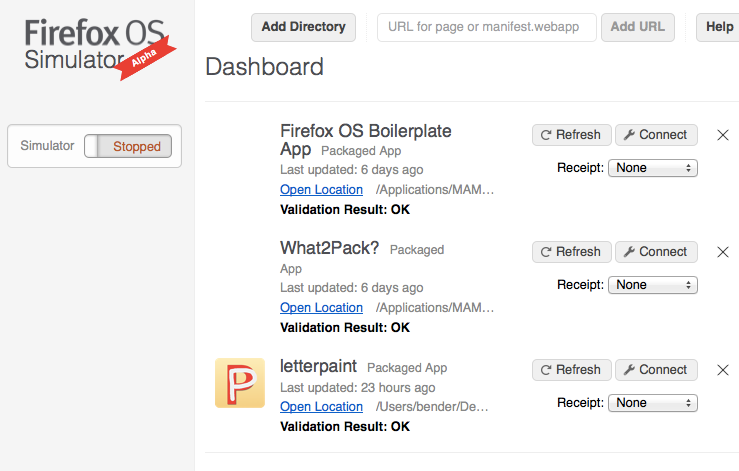This screenshot has height=471, width=739.
Task: Open the Help button
Action: (x=718, y=27)
